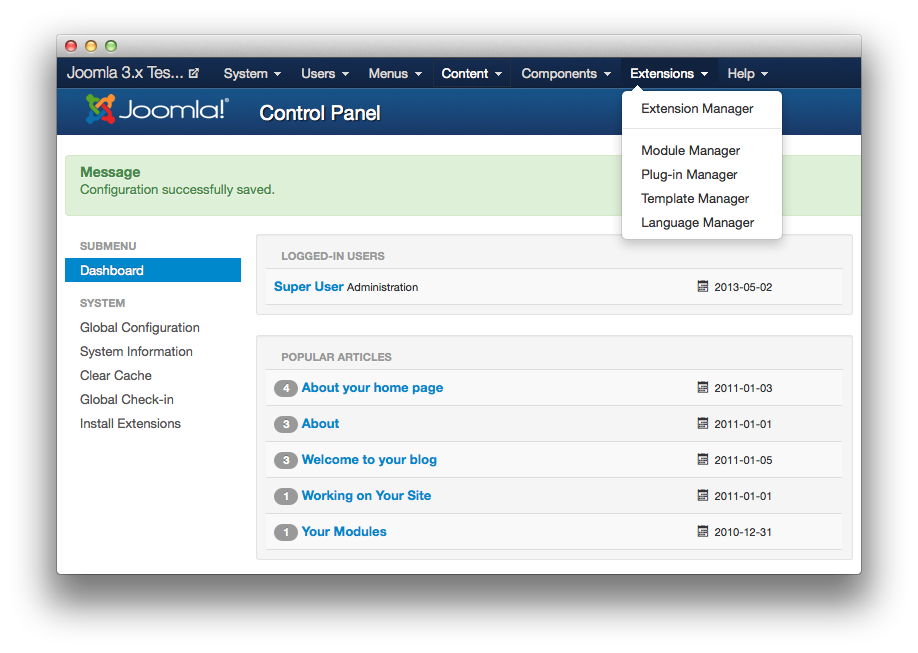This screenshot has width=918, height=653.
Task: Select Extension Manager from the menu
Action: pyautogui.click(x=697, y=109)
